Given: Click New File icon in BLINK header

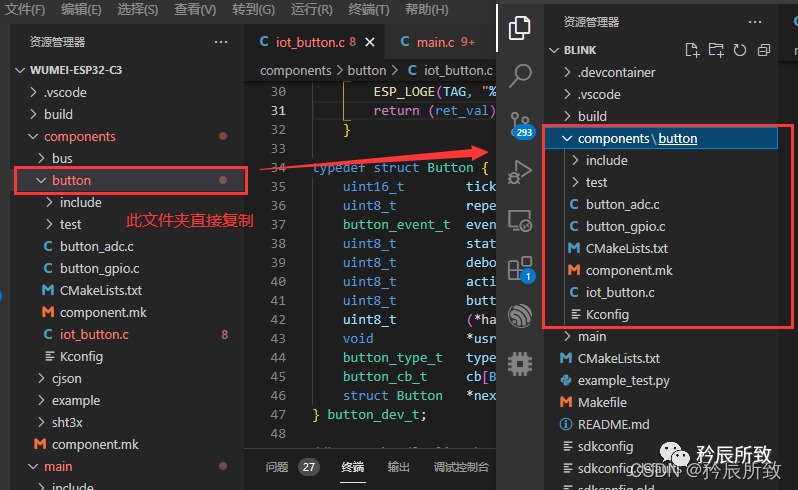Looking at the screenshot, I should [692, 50].
